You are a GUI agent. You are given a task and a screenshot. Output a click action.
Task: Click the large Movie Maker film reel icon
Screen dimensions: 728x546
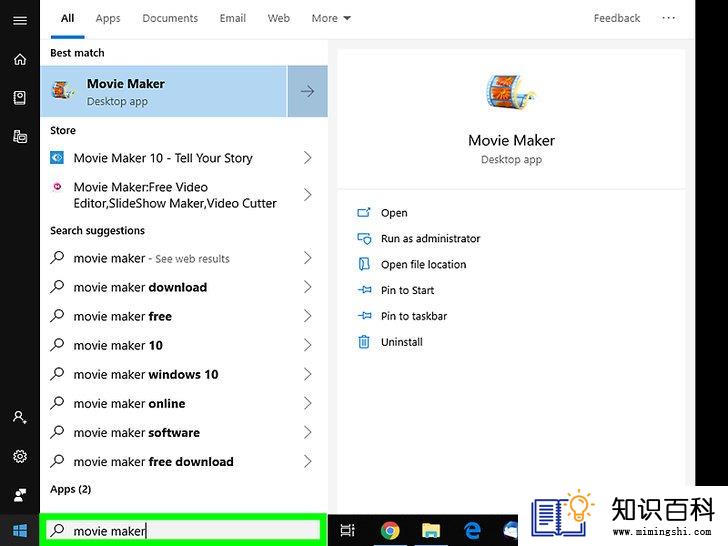pyautogui.click(x=510, y=91)
